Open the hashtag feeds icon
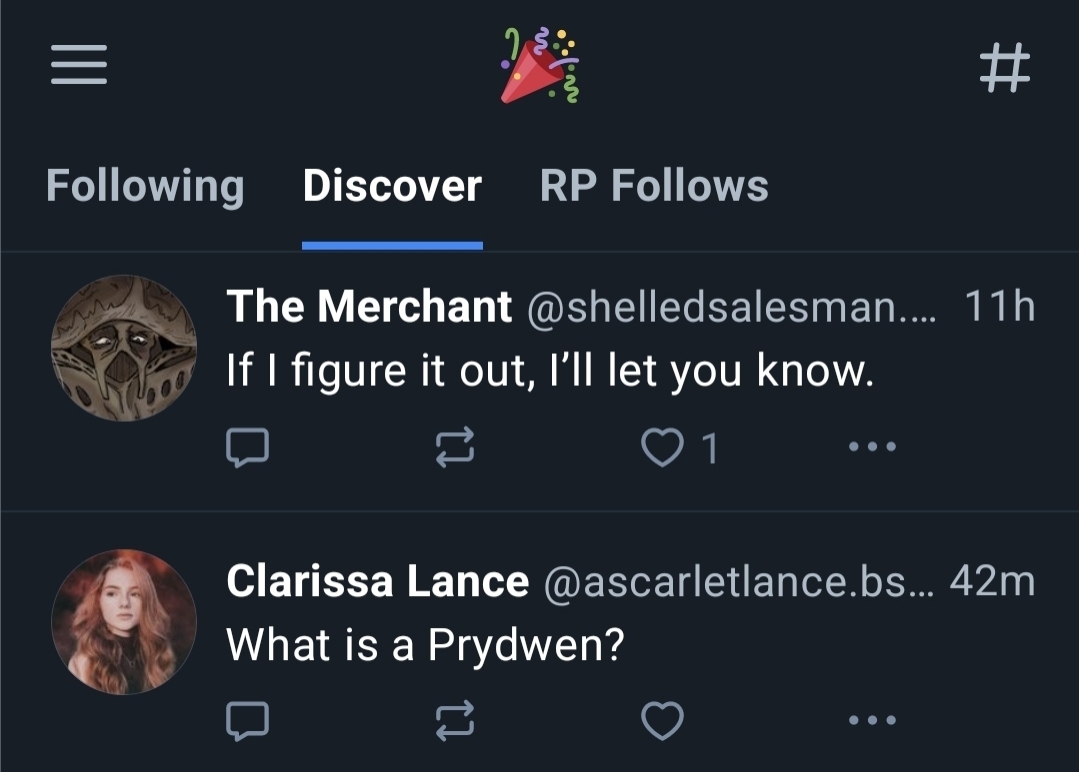Viewport: 1079px width, 772px height. point(1003,68)
